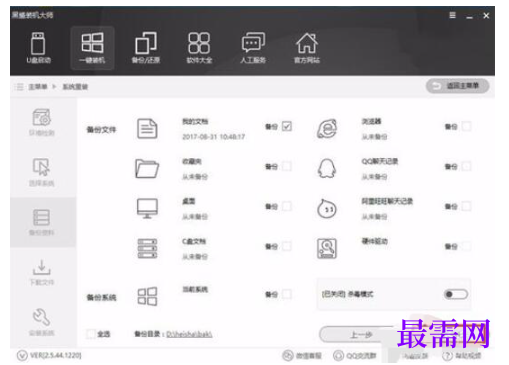Screen dimensions: 509x365
Task: Click the 备份资料 step in sidebar
Action: coord(42,222)
